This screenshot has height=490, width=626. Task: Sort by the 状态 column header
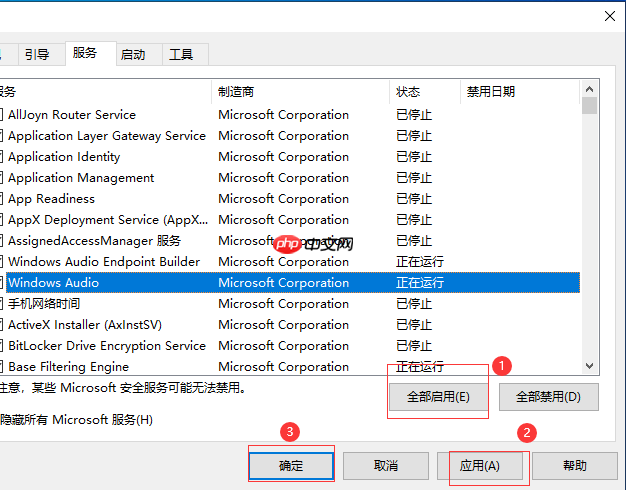point(425,92)
